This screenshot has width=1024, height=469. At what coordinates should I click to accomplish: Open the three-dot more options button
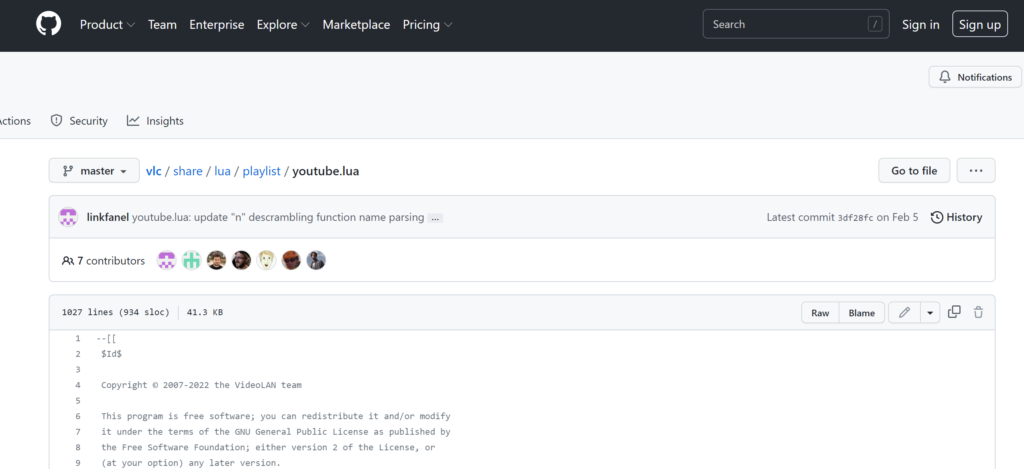[x=976, y=171]
